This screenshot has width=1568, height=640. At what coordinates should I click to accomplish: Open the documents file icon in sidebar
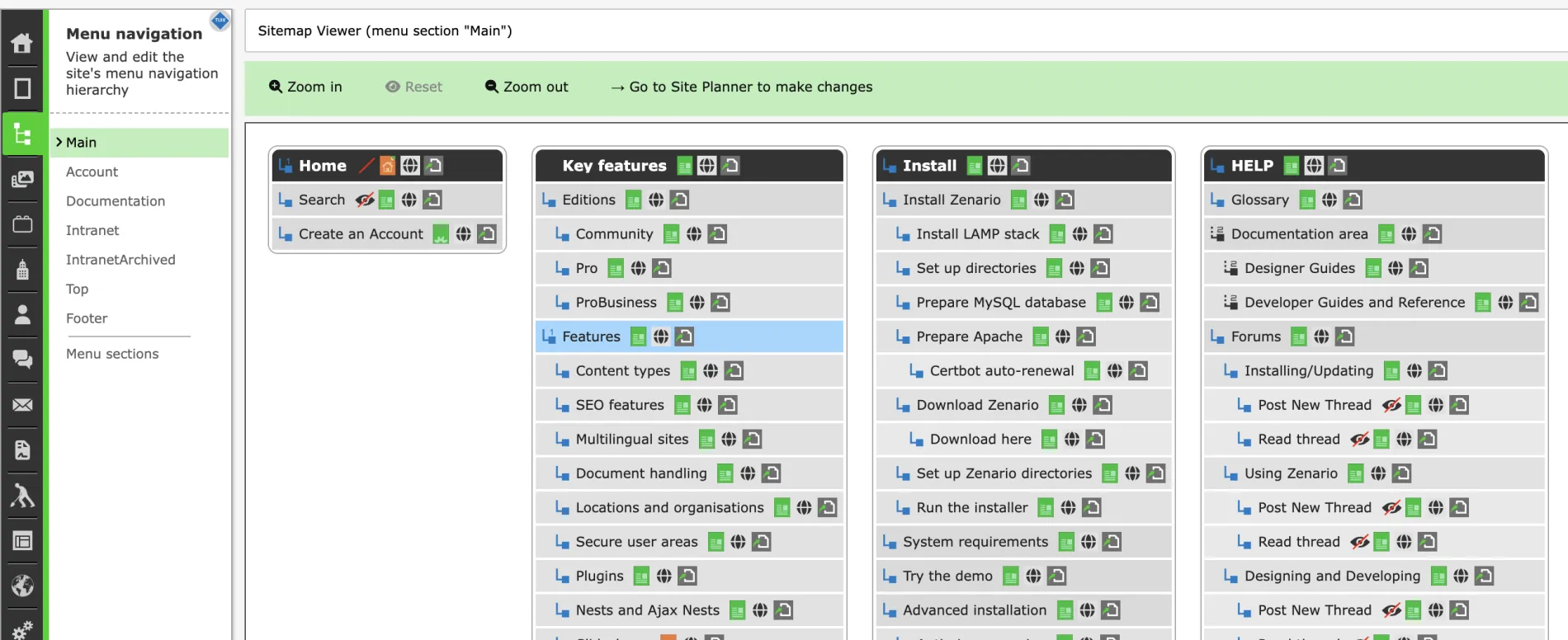tap(22, 450)
